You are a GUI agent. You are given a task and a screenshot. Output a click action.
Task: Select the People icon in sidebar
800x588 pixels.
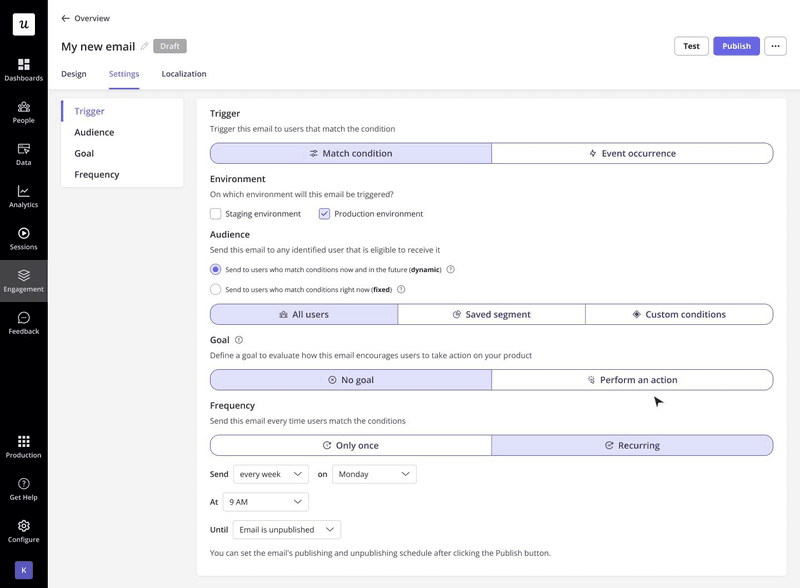coord(22,113)
